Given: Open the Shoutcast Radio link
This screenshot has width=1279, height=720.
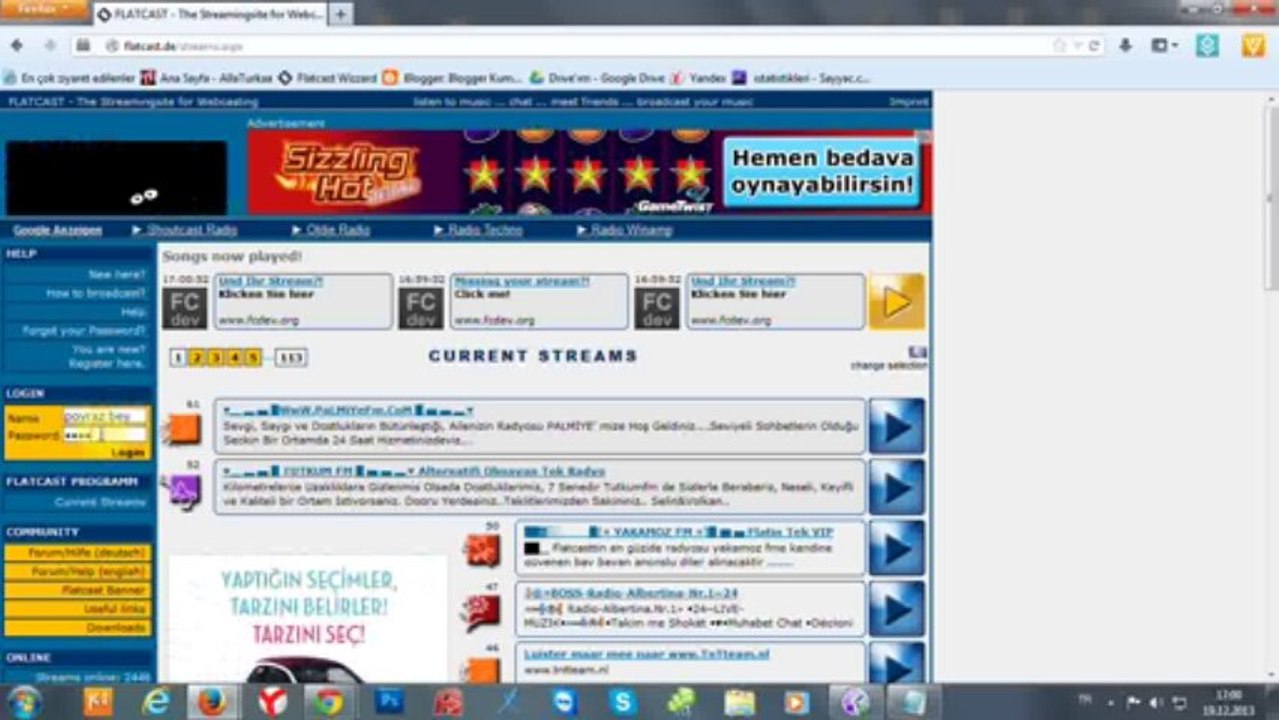Looking at the screenshot, I should coord(191,230).
